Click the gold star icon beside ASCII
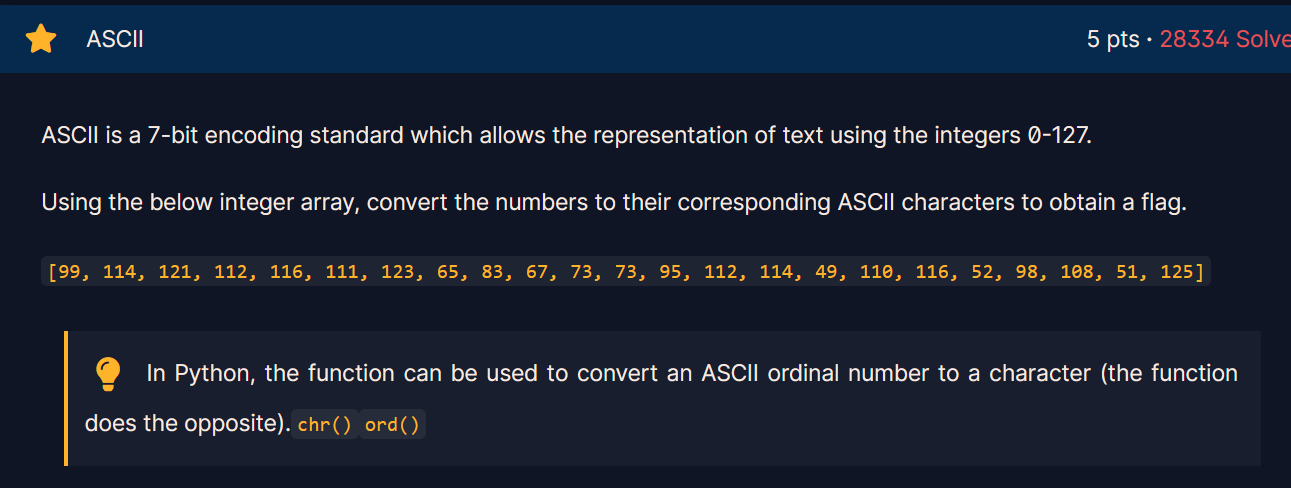The image size is (1291, 488). coord(41,39)
